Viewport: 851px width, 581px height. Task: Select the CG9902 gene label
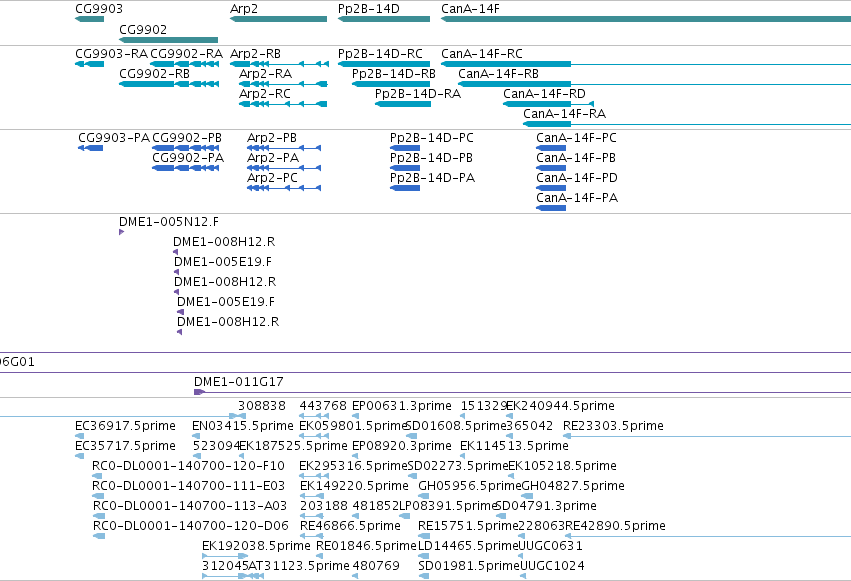pyautogui.click(x=143, y=29)
